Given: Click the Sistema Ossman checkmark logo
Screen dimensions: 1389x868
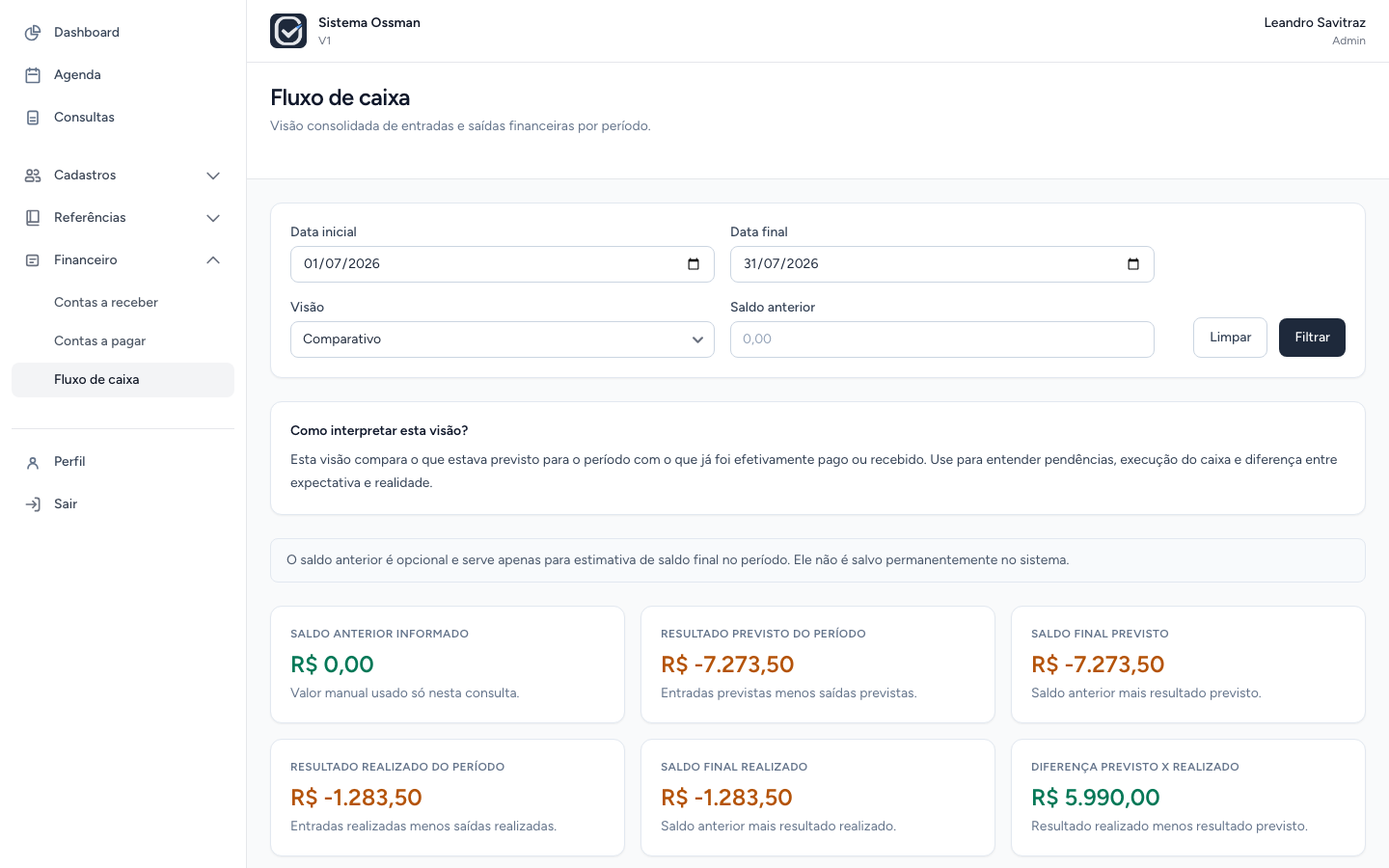Looking at the screenshot, I should [288, 31].
